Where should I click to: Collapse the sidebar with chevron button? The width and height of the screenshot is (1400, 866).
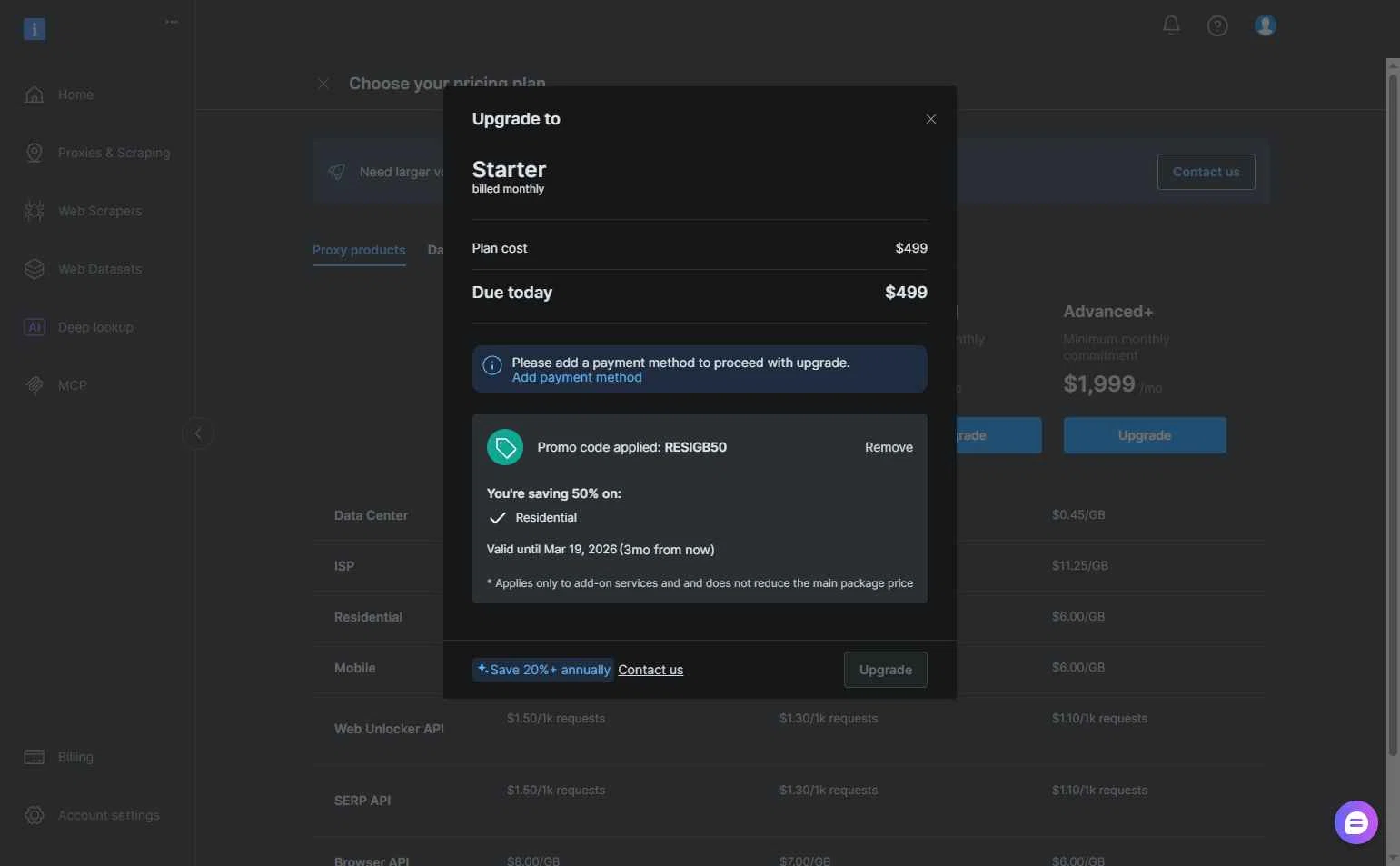198,433
